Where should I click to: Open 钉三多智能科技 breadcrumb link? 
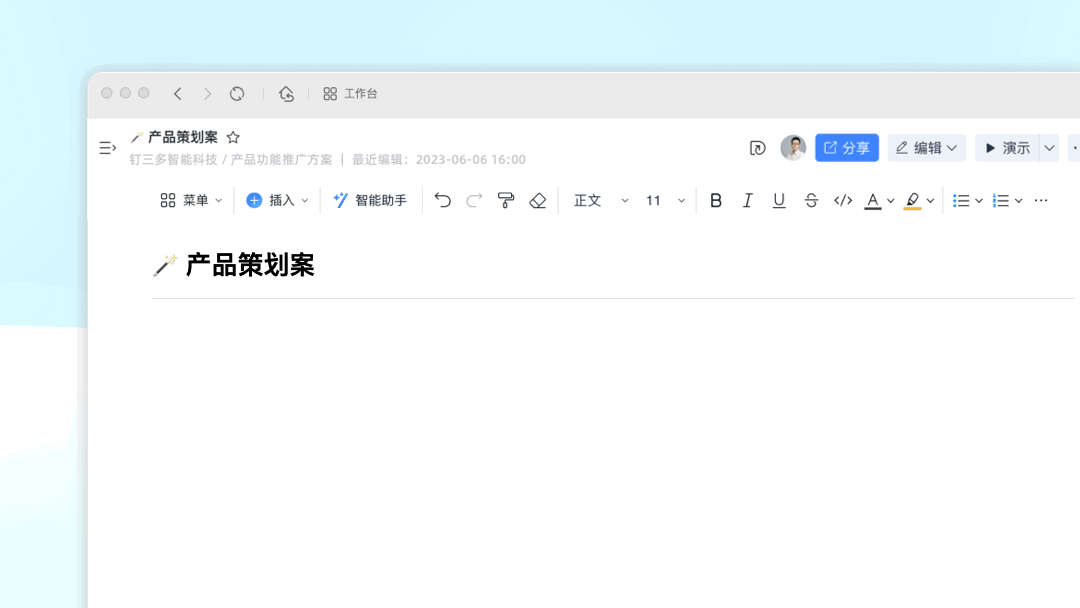point(173,160)
